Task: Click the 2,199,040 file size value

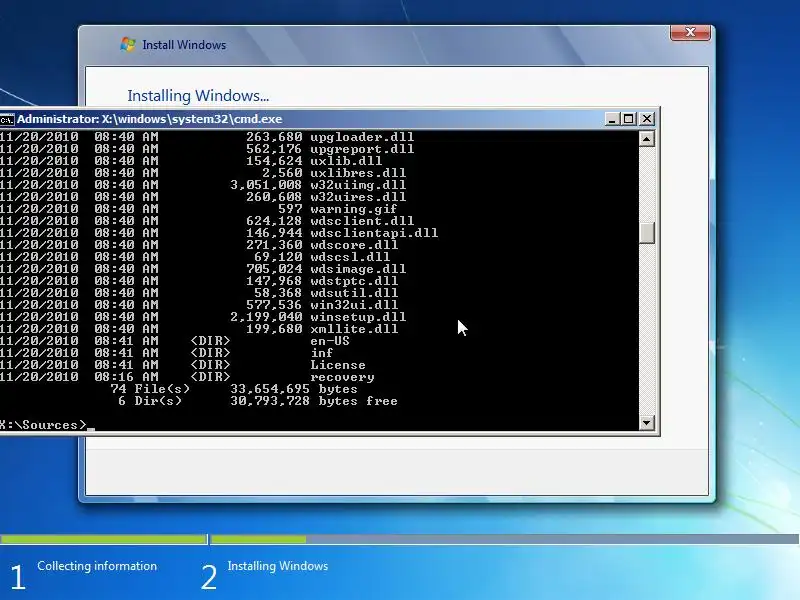Action: pyautogui.click(x=266, y=317)
